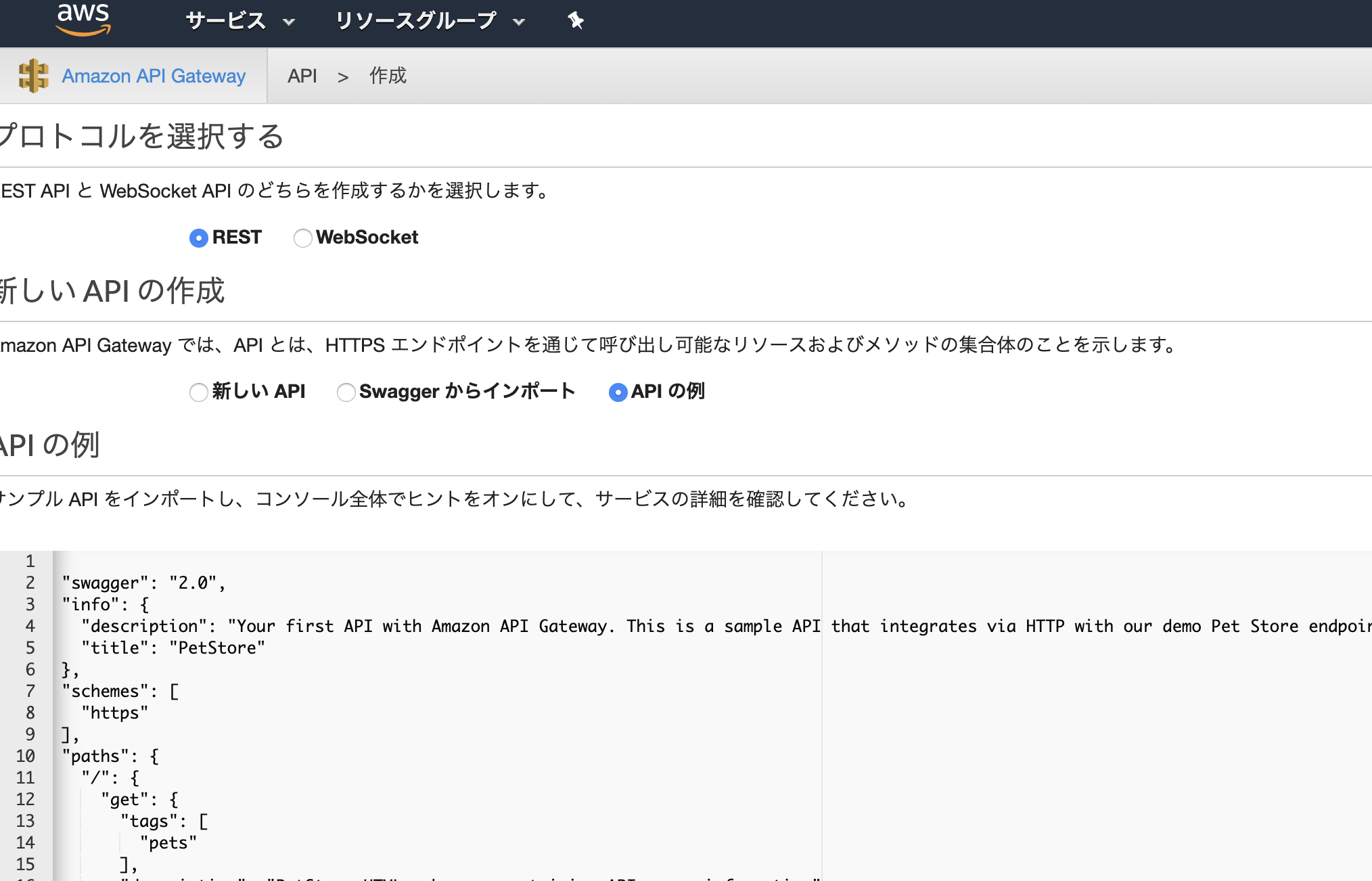Click line number 4 in editor gutter

coord(30,626)
